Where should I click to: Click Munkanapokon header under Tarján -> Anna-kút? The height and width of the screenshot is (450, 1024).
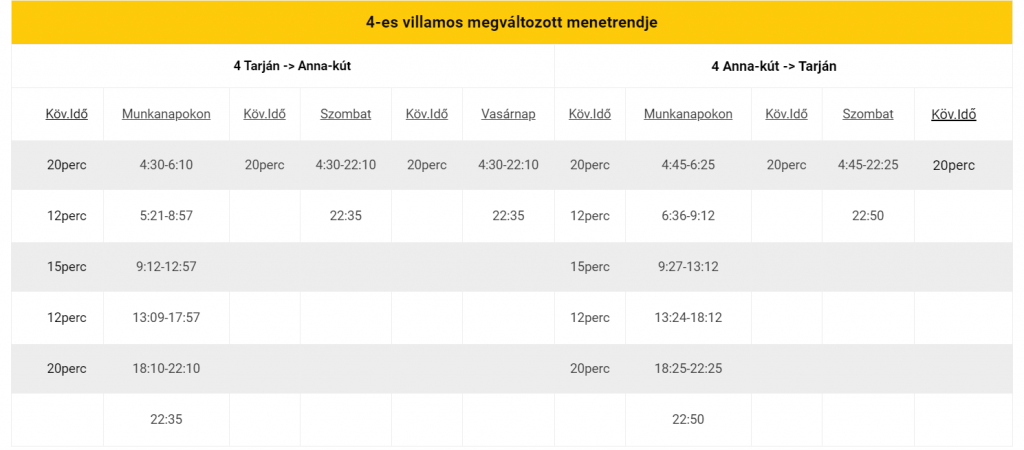tap(166, 114)
